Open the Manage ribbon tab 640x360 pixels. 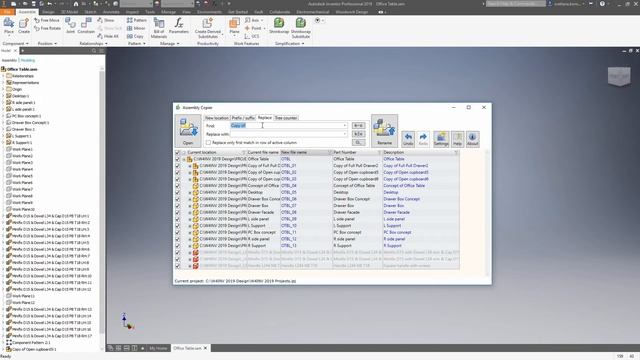tap(168, 12)
